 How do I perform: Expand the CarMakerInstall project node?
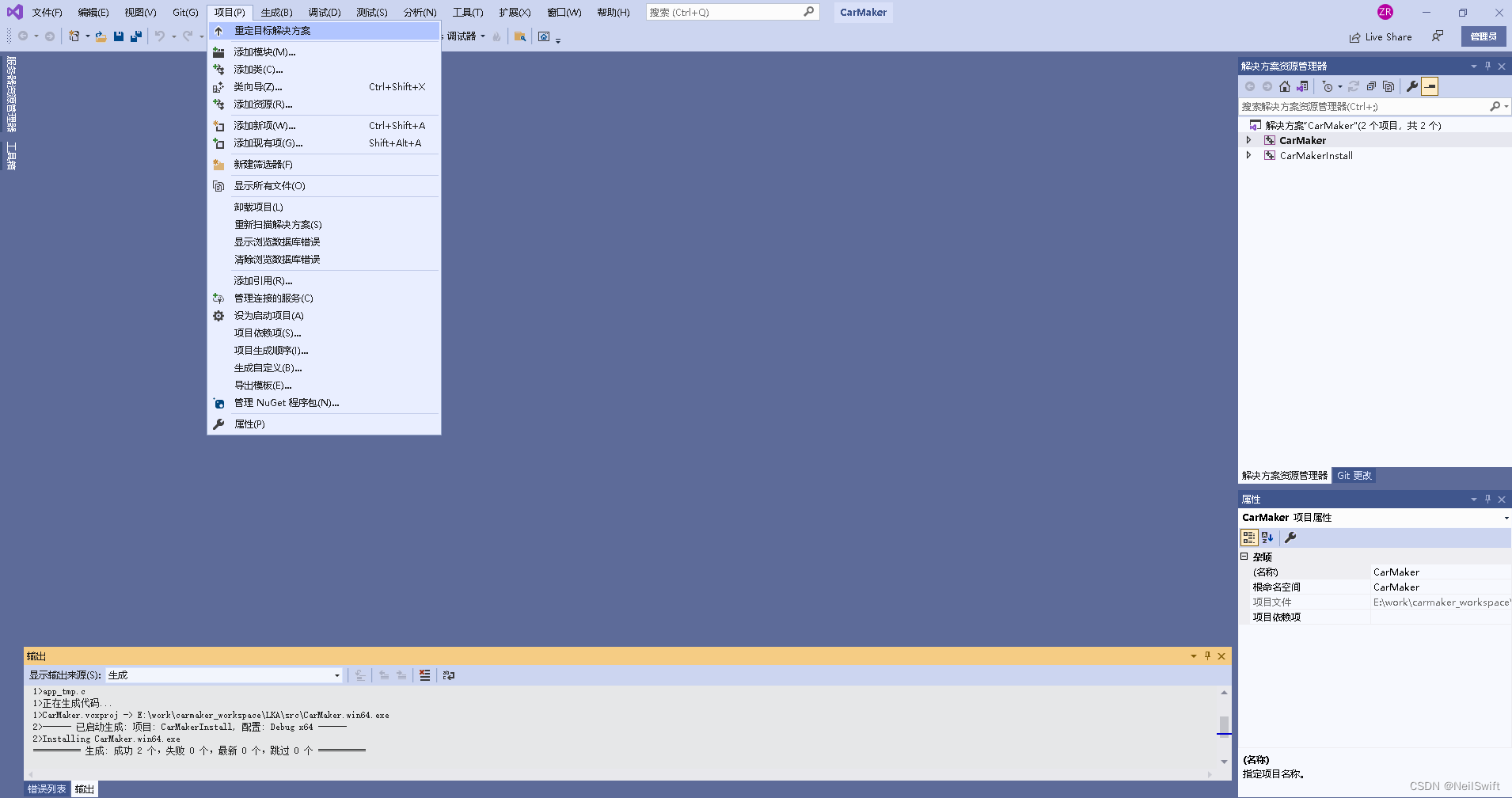coord(1248,155)
